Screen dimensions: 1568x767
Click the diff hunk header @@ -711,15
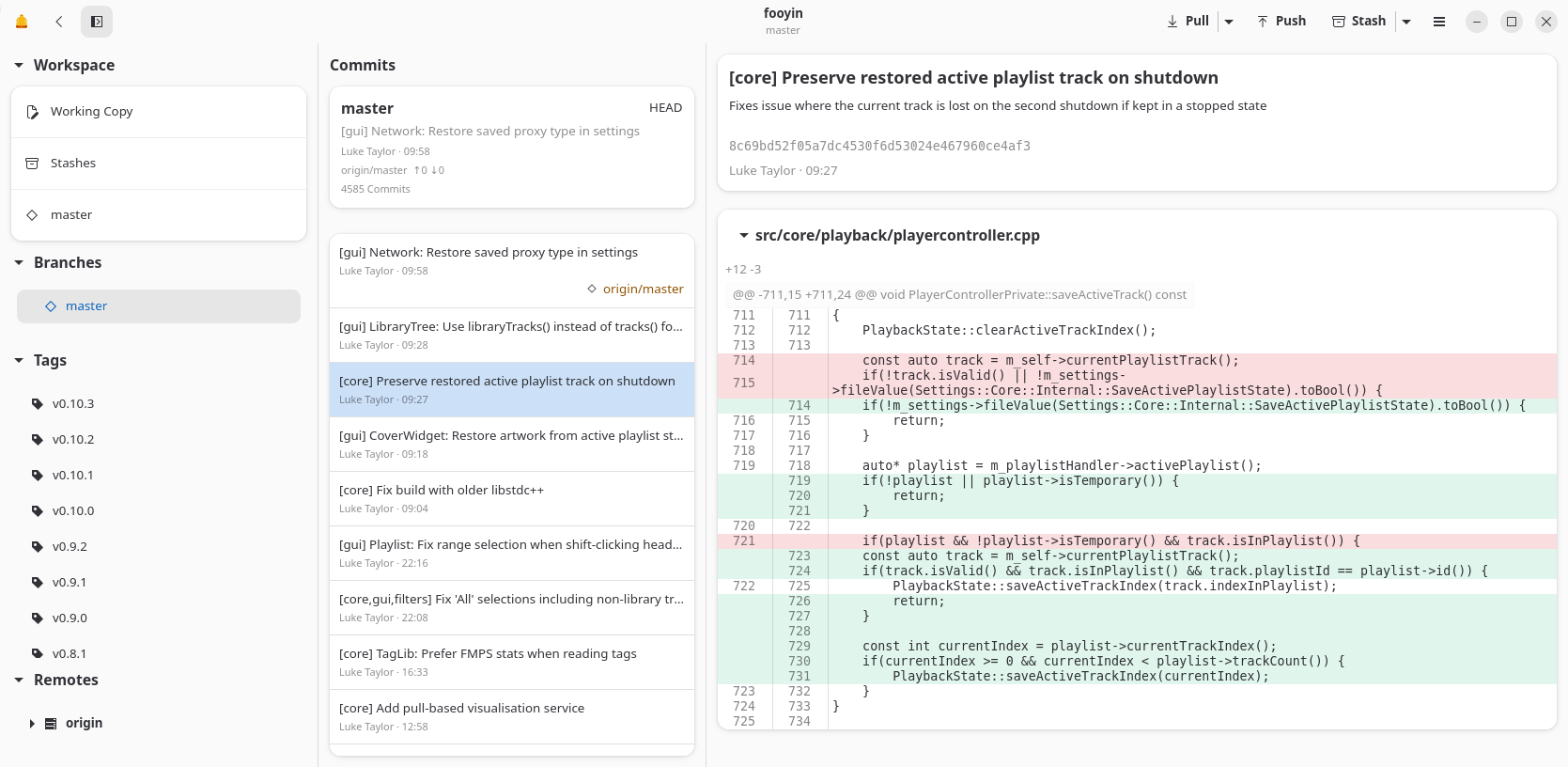pos(959,295)
